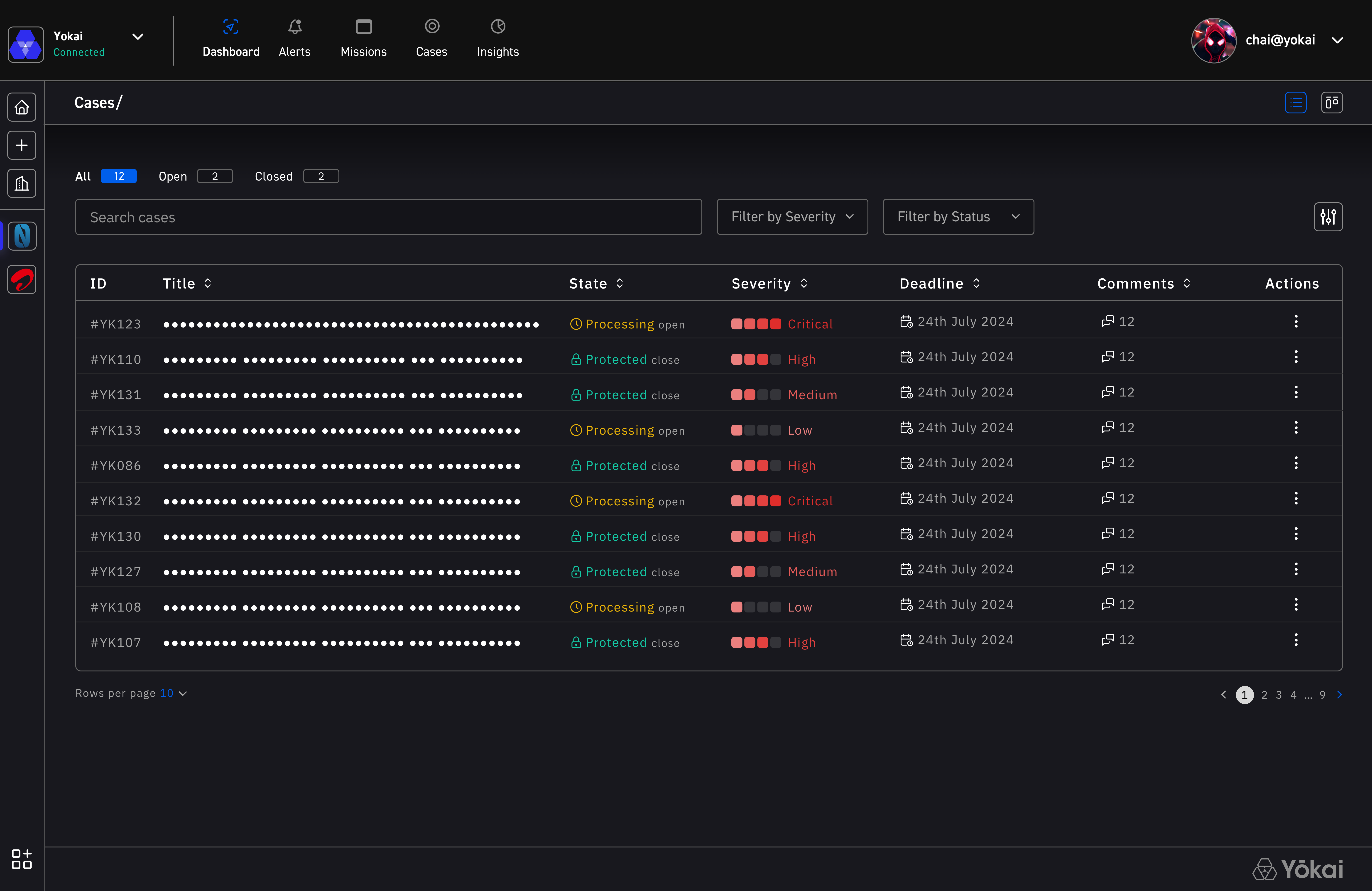Select current page 1 in pagination
Image resolution: width=1372 pixels, height=891 pixels.
pos(1245,695)
